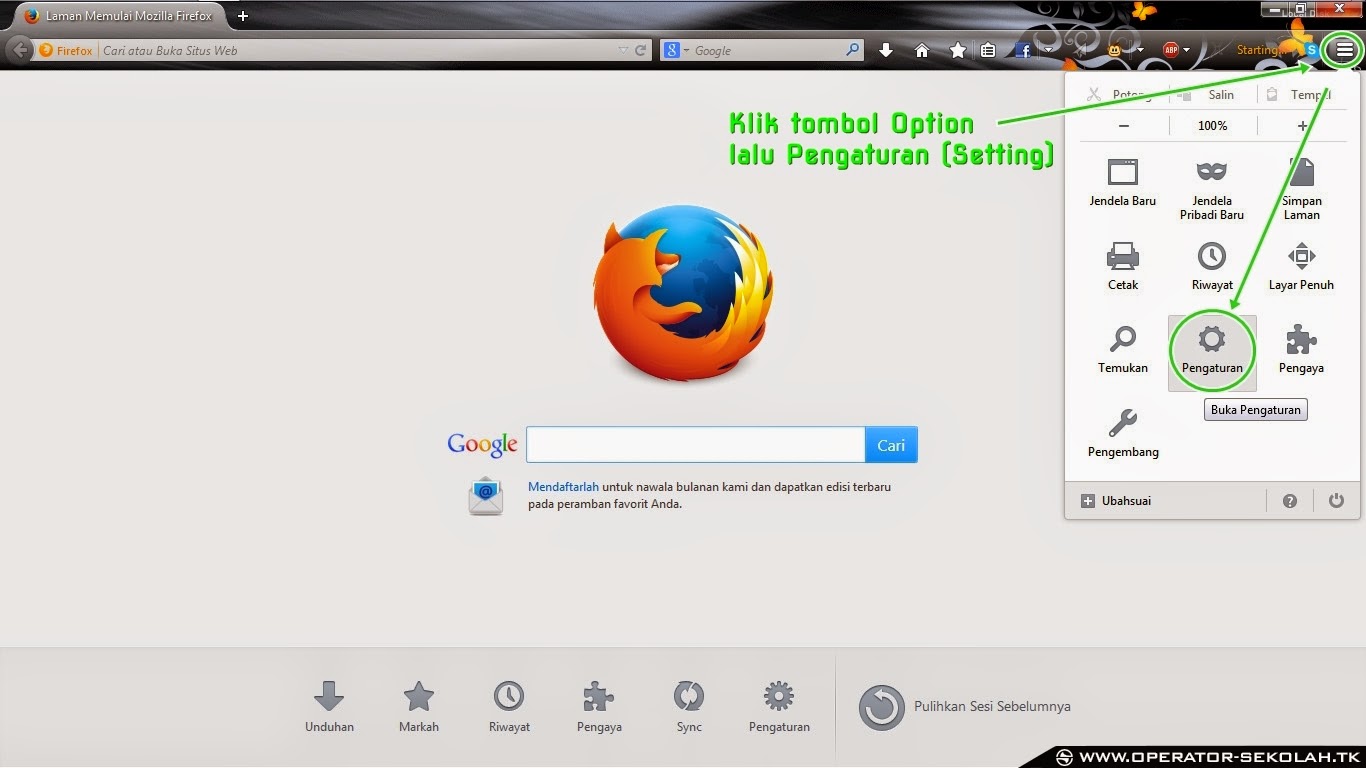Open Riwayat at page bottom
Viewport: 1366px width, 768px height.
click(x=509, y=706)
